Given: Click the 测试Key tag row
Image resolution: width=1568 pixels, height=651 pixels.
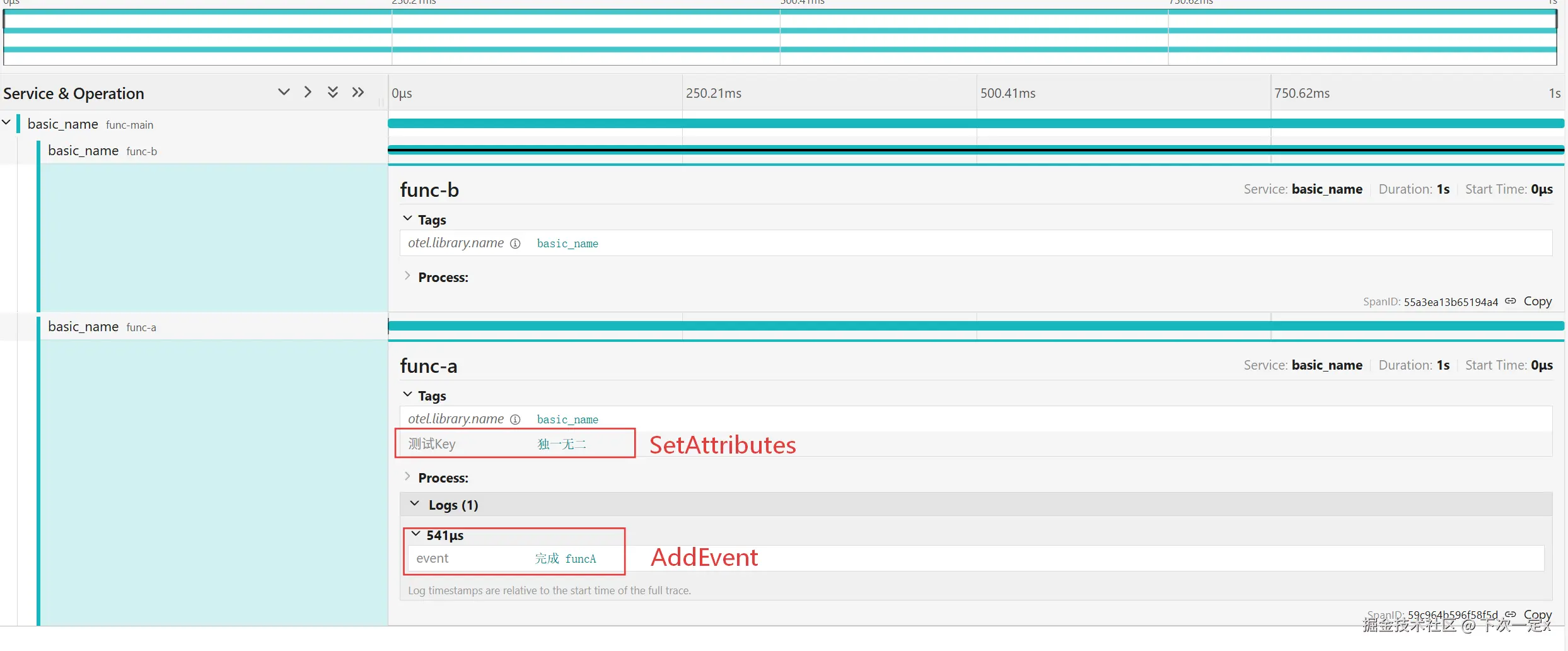Looking at the screenshot, I should (x=976, y=444).
